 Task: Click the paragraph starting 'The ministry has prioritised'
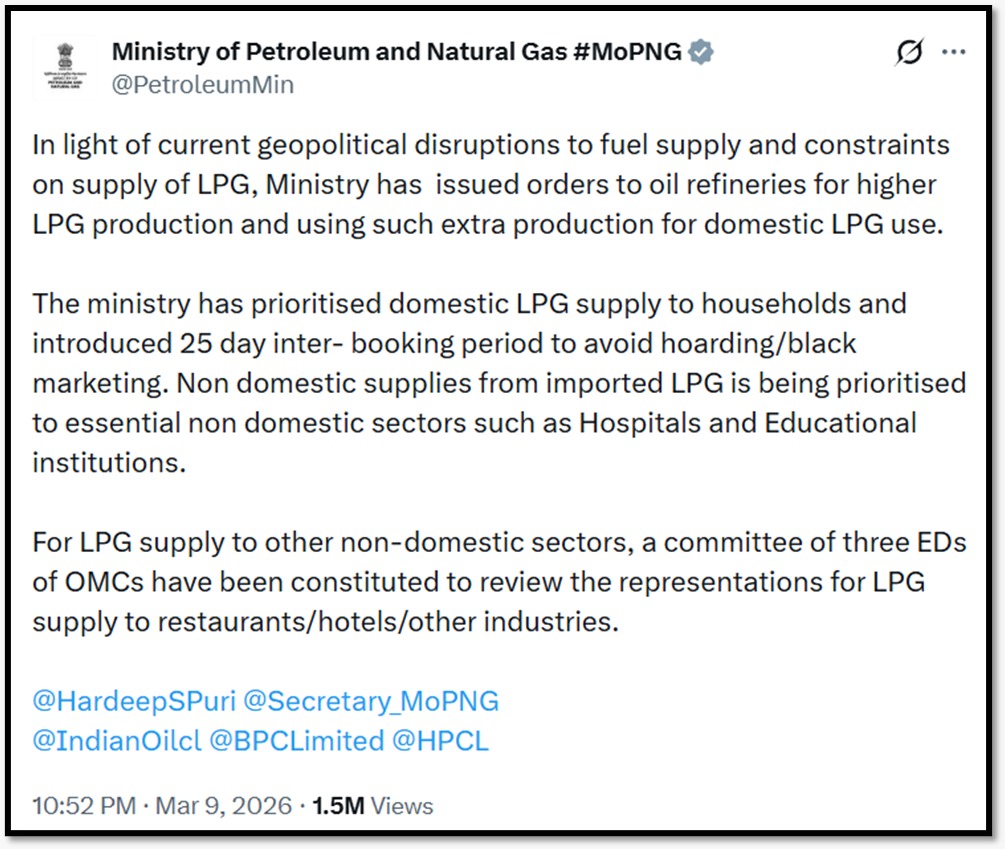(x=490, y=382)
